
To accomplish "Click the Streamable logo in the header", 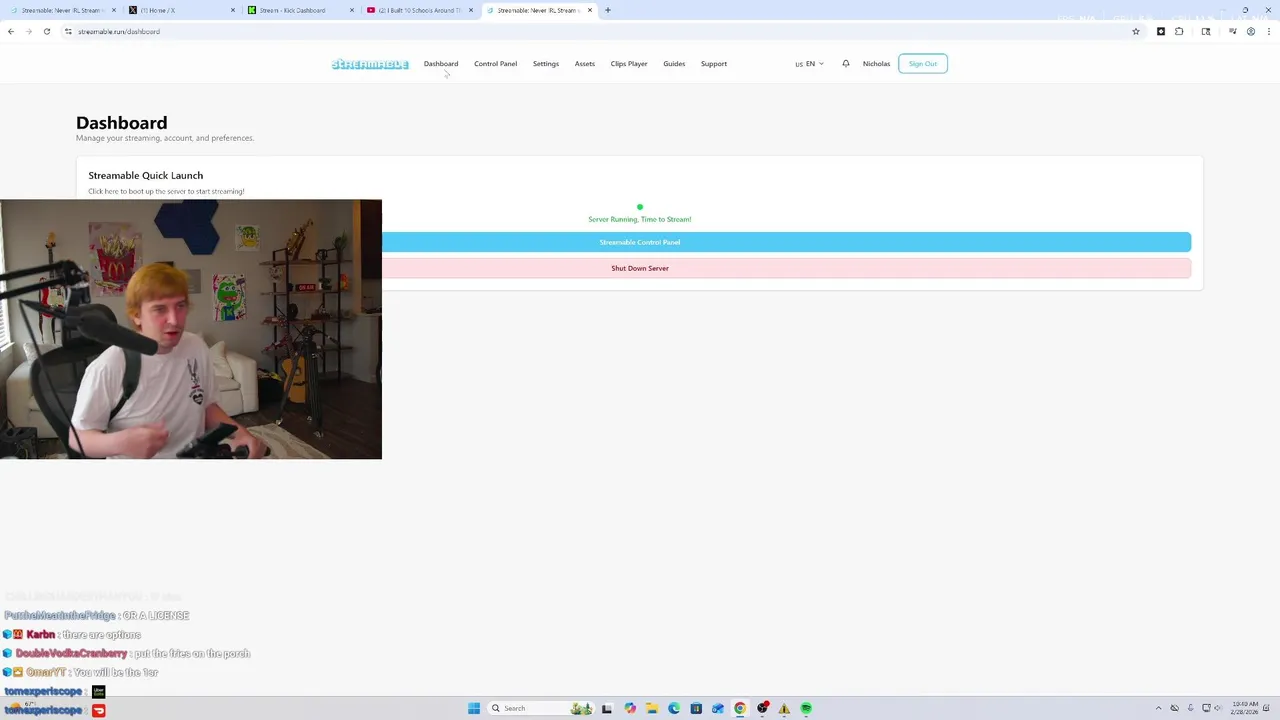I will pyautogui.click(x=370, y=64).
